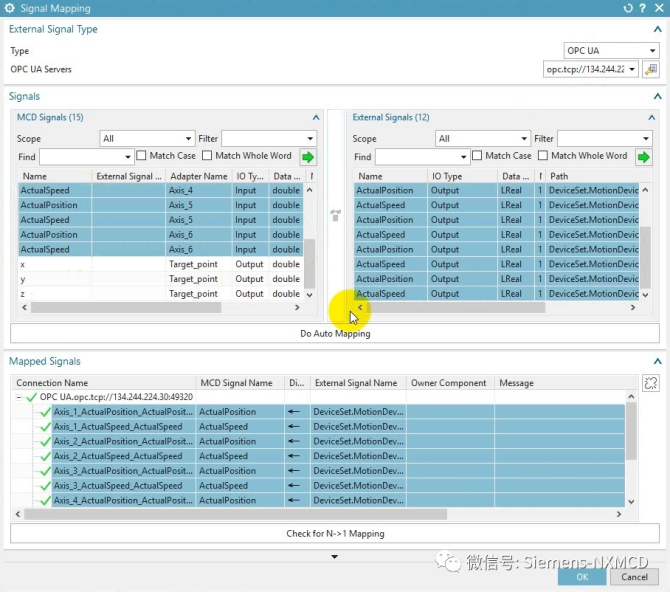Click the Owner Component column header
670x592 pixels.
tap(450, 383)
